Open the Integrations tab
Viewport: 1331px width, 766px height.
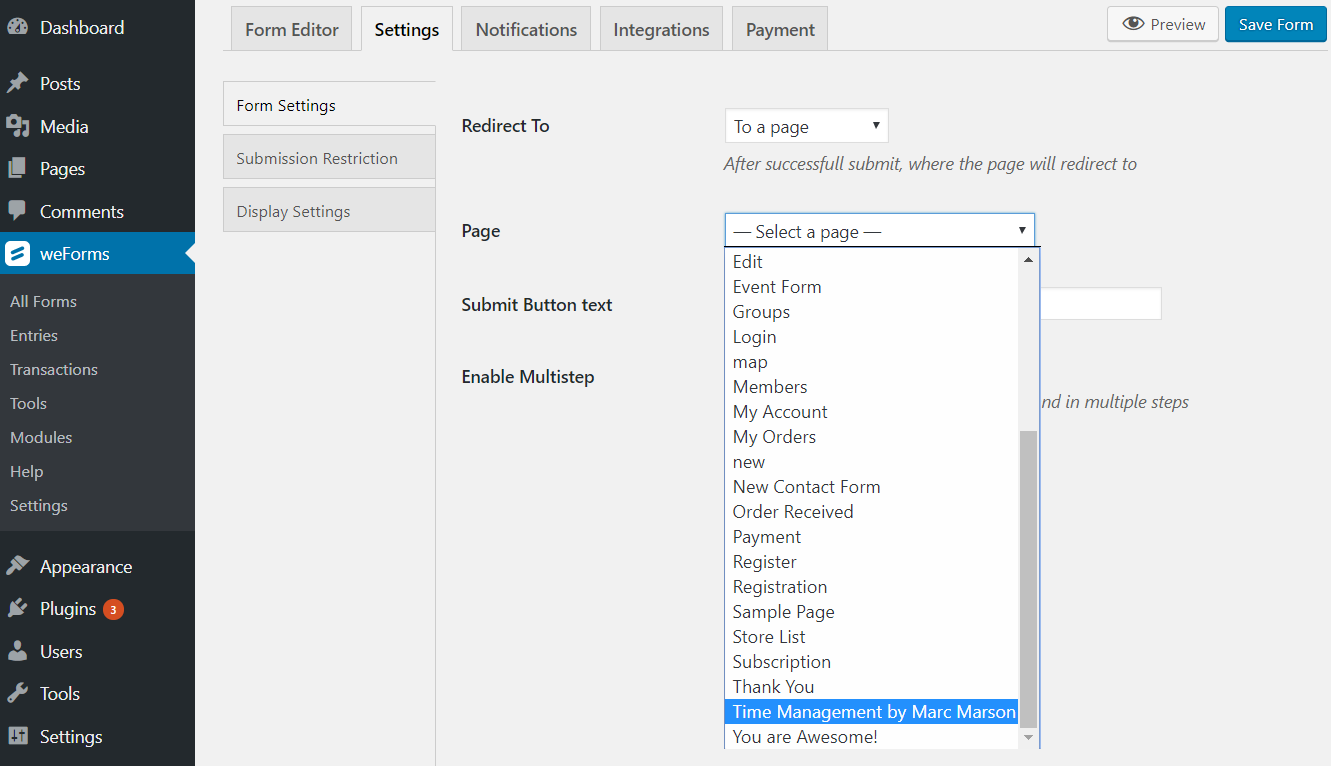click(661, 29)
